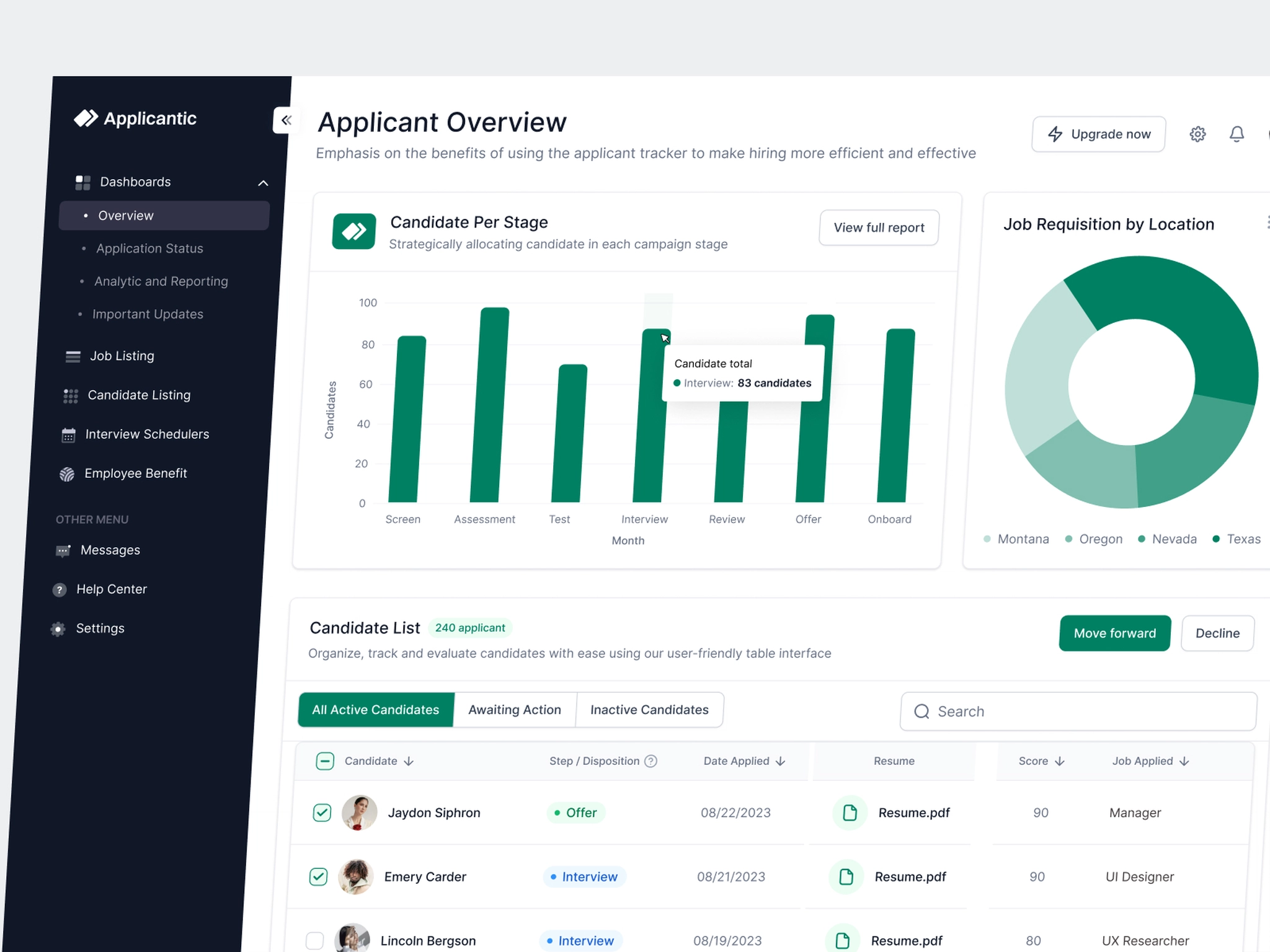
Task: Click the Settings gear icon in sidebar
Action: click(x=58, y=629)
